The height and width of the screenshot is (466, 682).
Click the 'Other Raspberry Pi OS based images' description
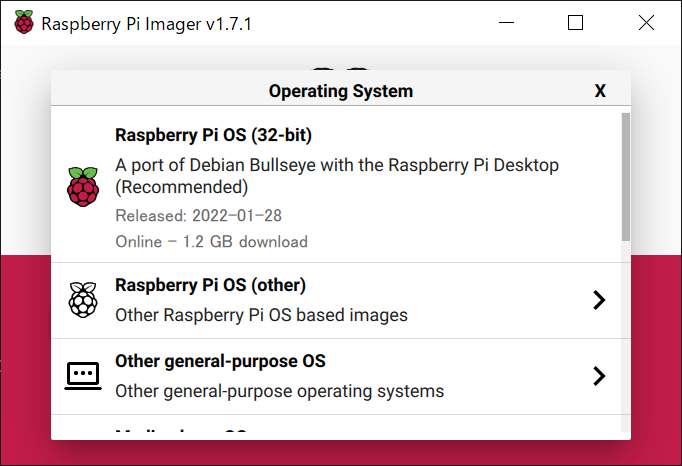click(x=261, y=315)
